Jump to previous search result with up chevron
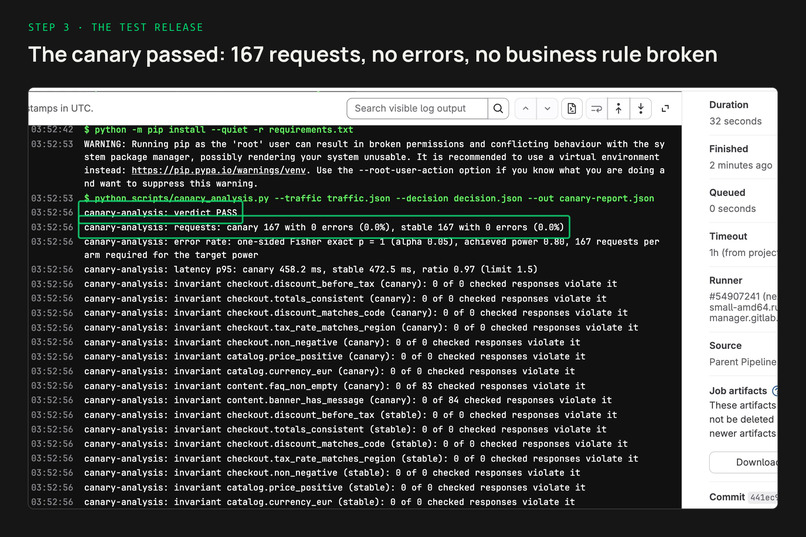This screenshot has width=806, height=537. 525,108
